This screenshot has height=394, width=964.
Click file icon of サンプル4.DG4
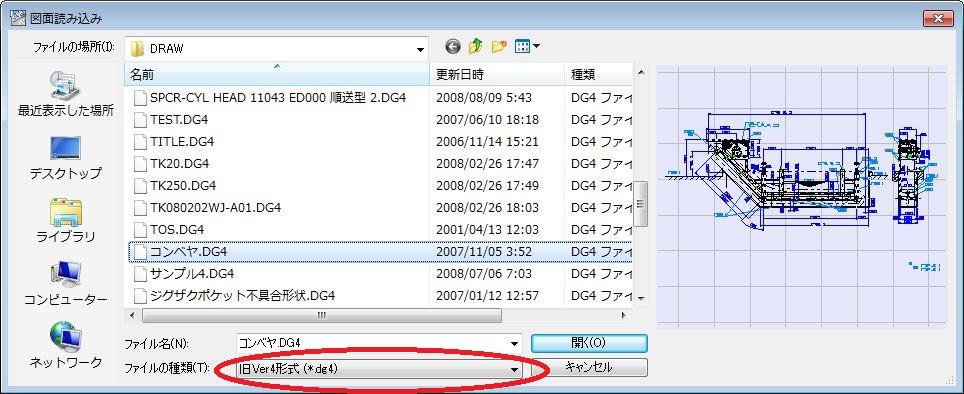click(x=141, y=274)
